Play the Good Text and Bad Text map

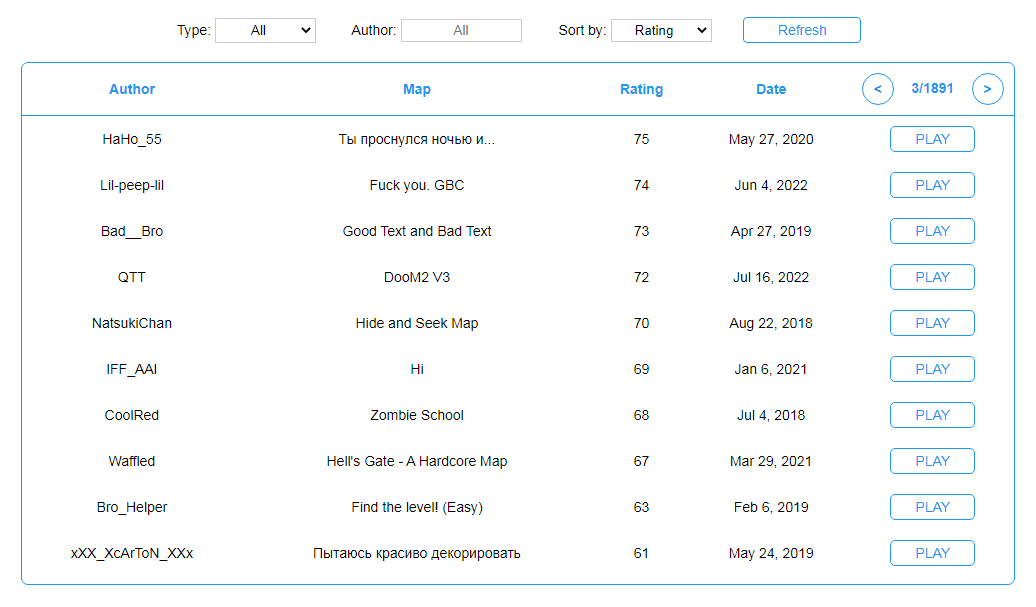[x=932, y=231]
